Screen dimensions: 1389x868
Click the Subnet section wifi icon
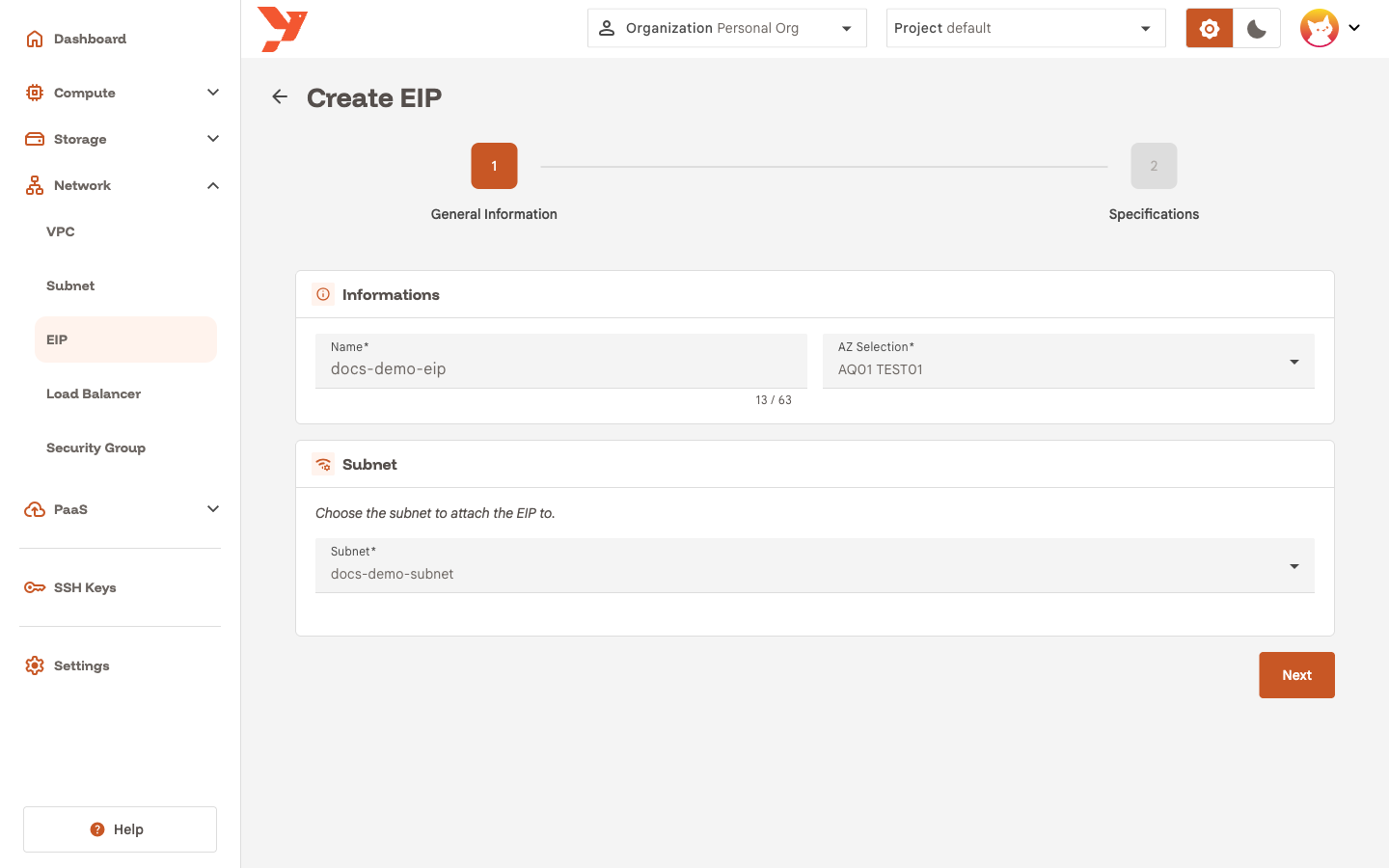[x=323, y=464]
